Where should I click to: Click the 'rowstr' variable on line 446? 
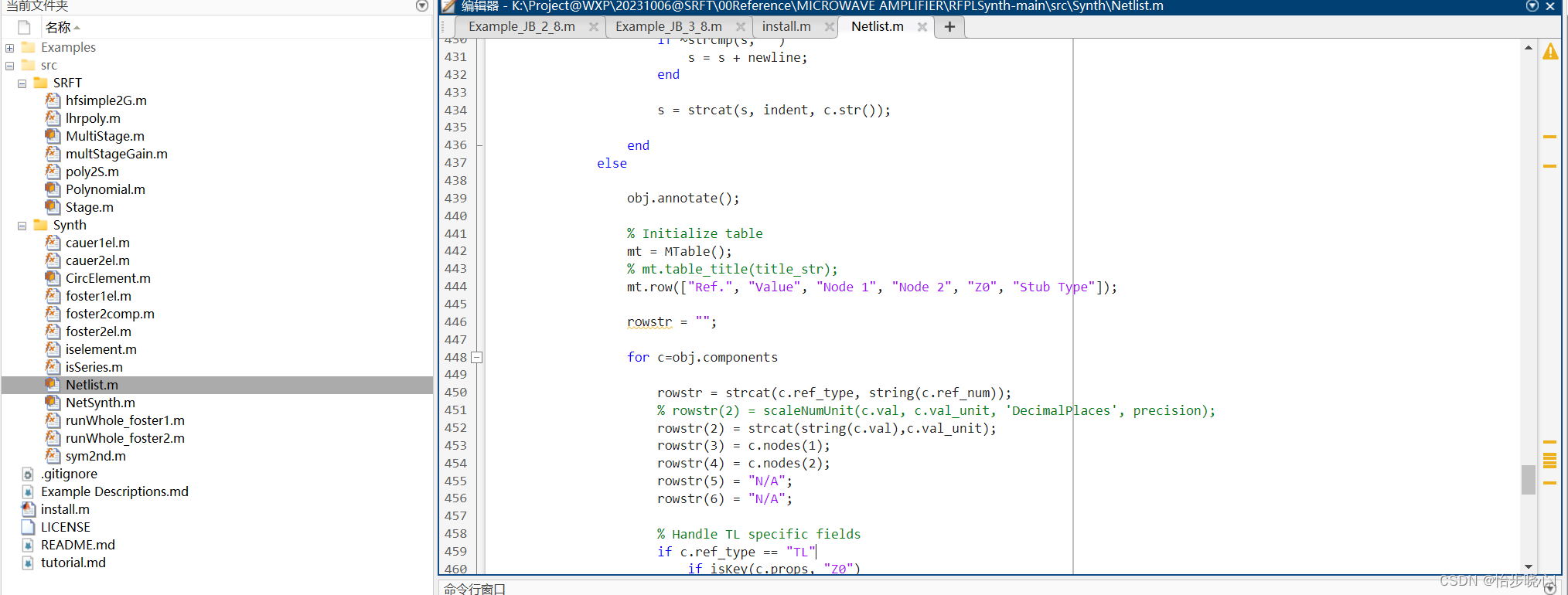(649, 322)
